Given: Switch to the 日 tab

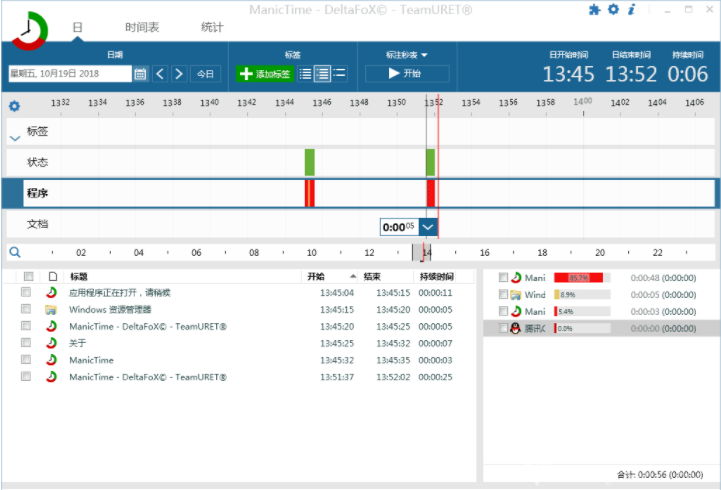Looking at the screenshot, I should [77, 28].
